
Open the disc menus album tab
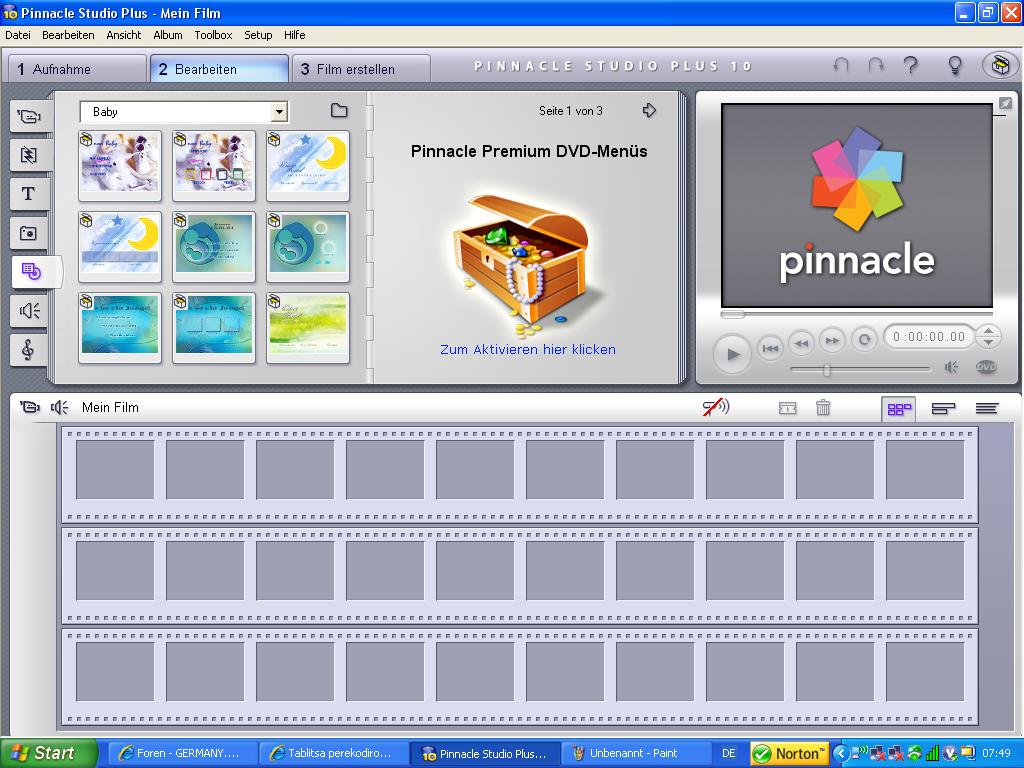click(33, 272)
